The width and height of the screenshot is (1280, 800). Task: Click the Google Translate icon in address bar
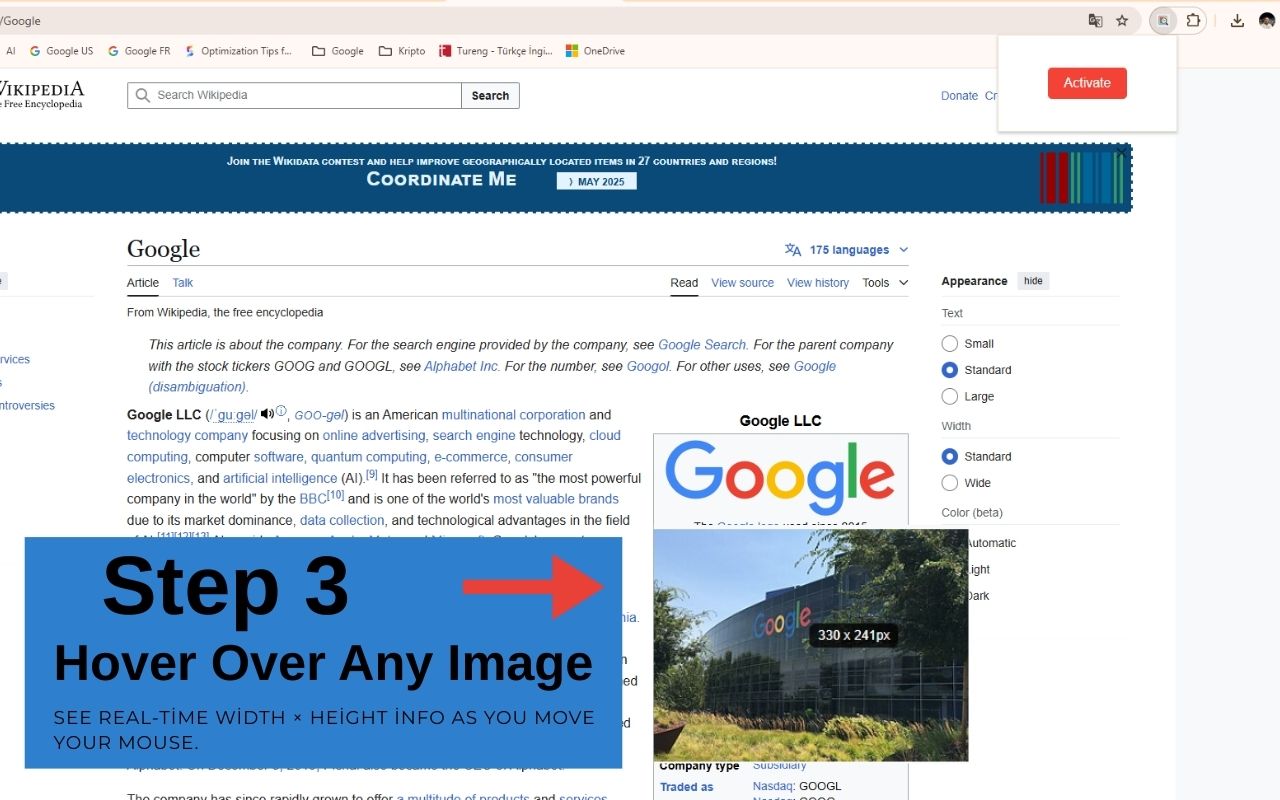(1095, 20)
